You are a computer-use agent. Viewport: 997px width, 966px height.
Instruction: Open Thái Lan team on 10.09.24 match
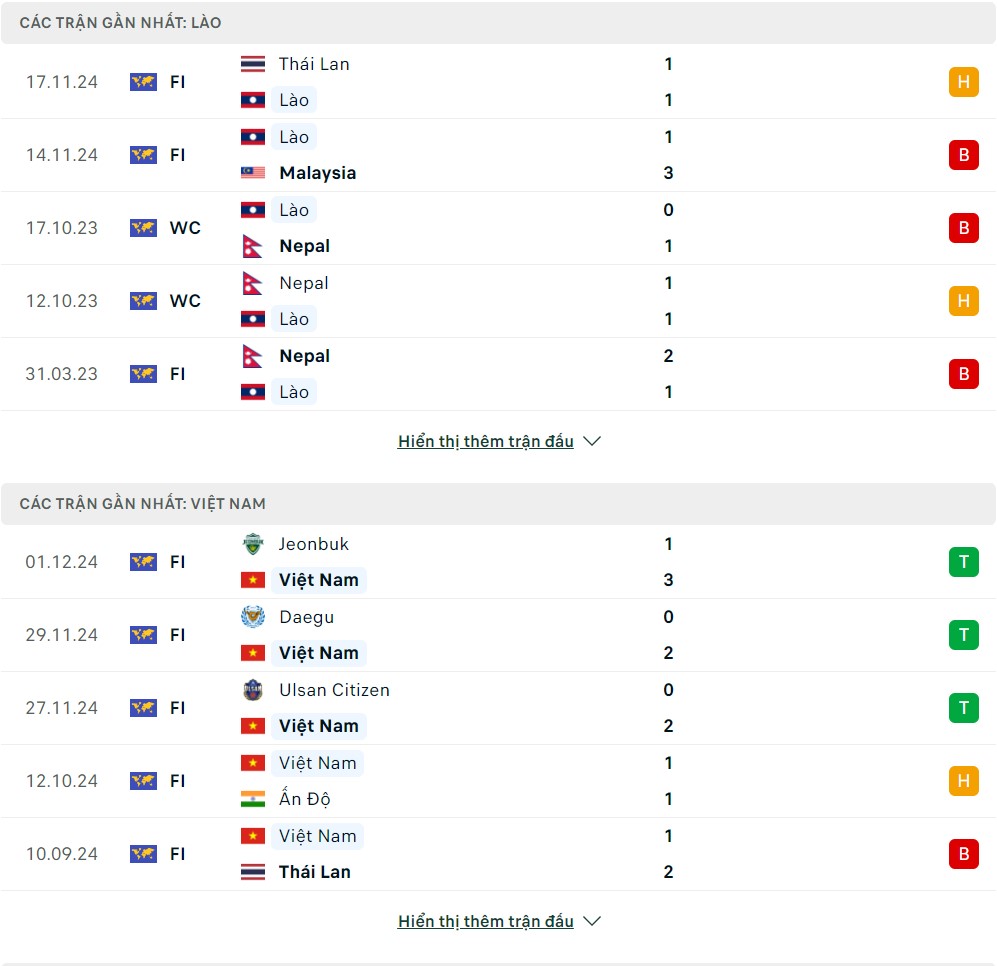[x=315, y=872]
